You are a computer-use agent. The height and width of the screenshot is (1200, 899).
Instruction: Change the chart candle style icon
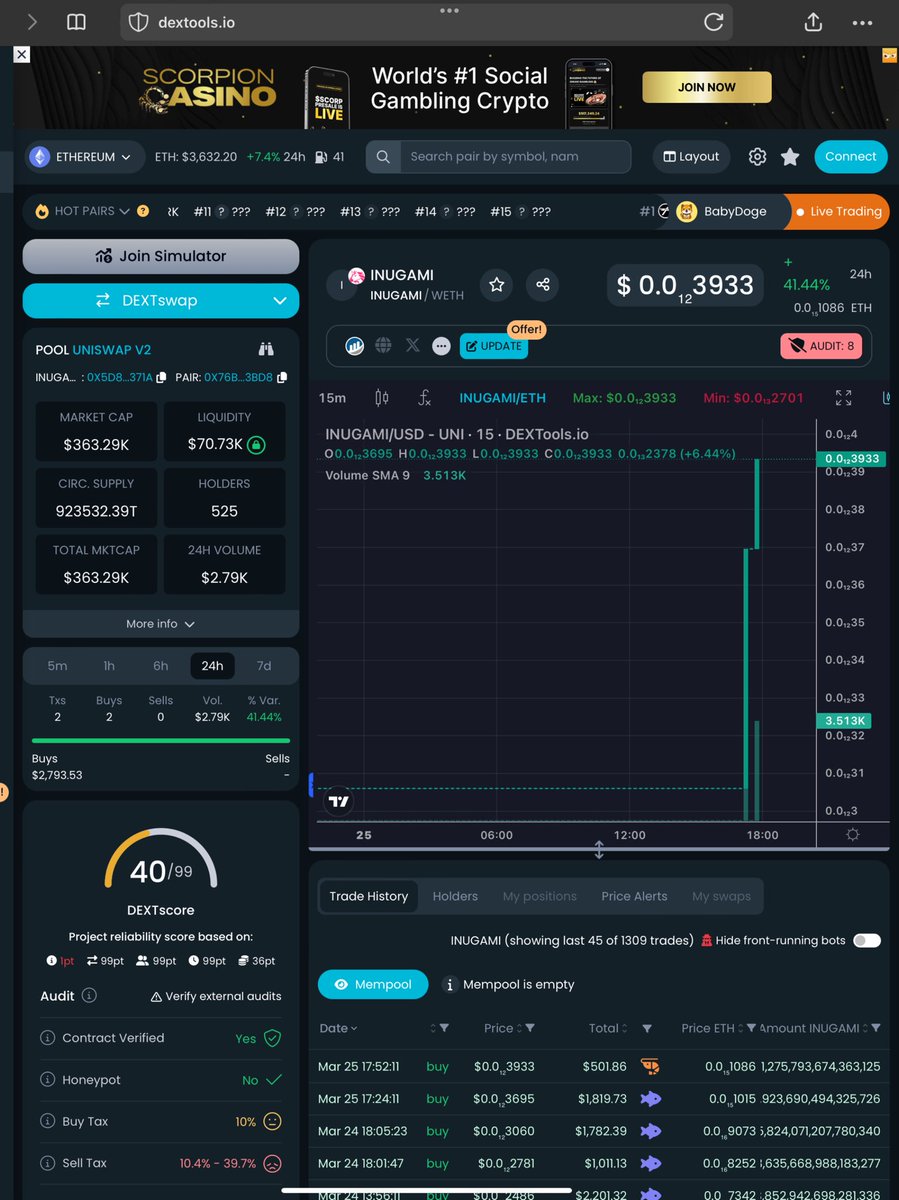click(381, 398)
